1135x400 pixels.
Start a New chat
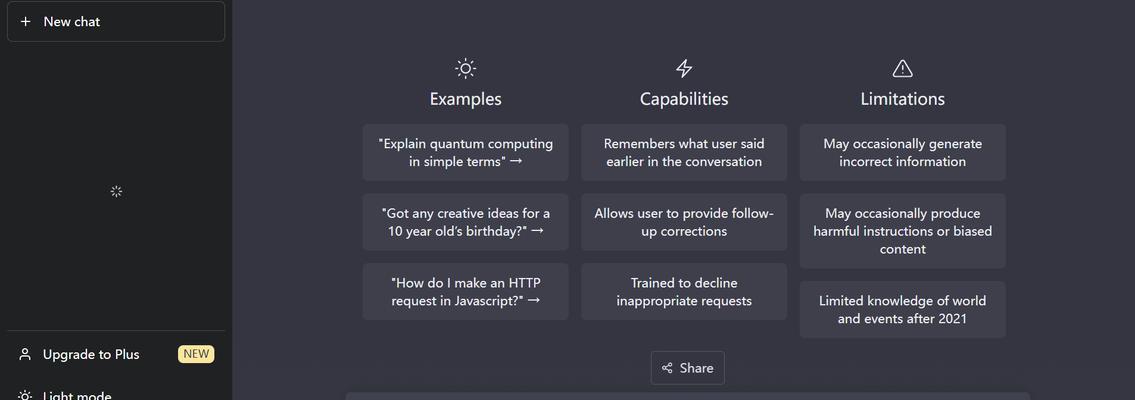point(116,22)
